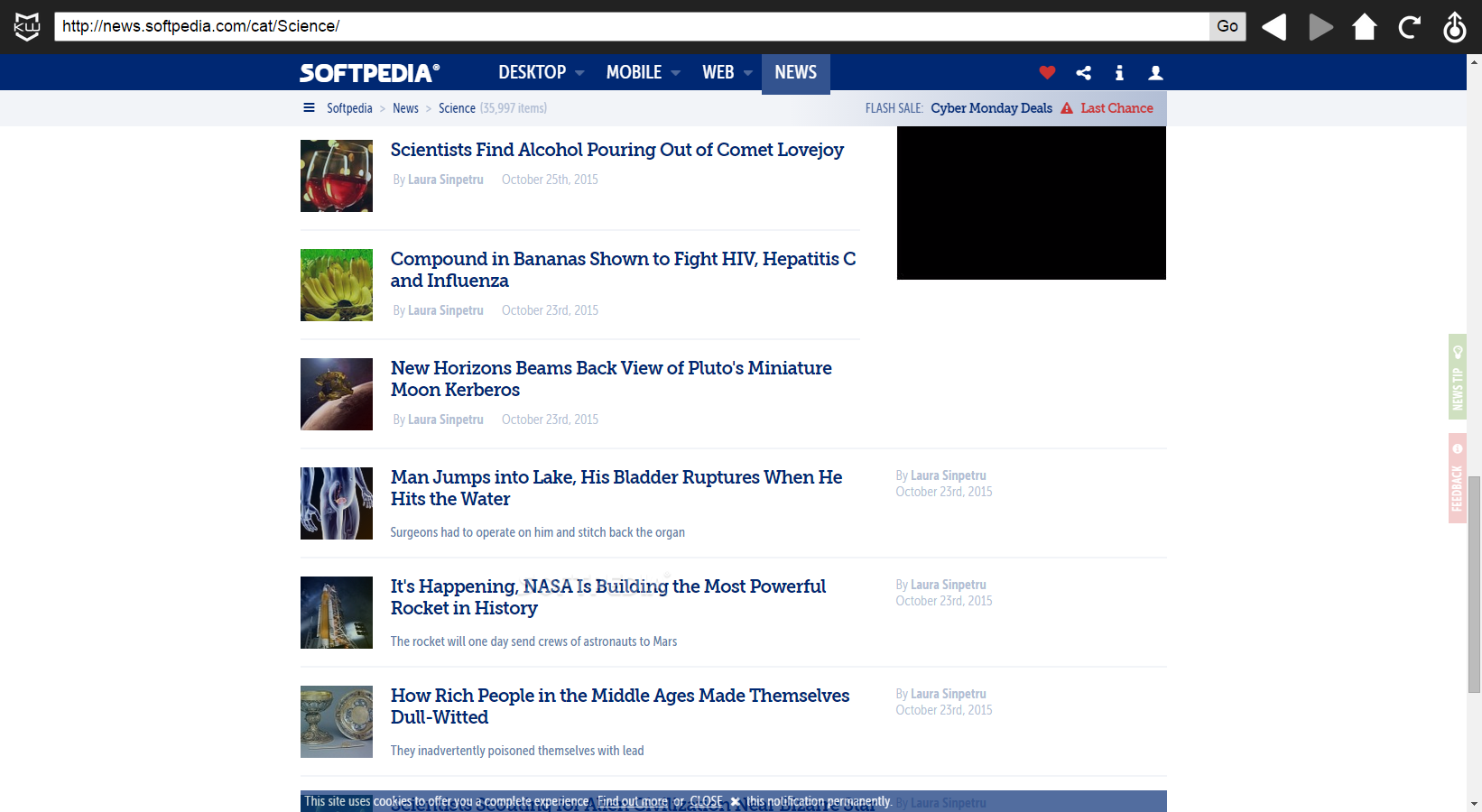Open the Middle Ages Dull-Witted article
Viewport: 1482px width, 812px height.
click(620, 706)
